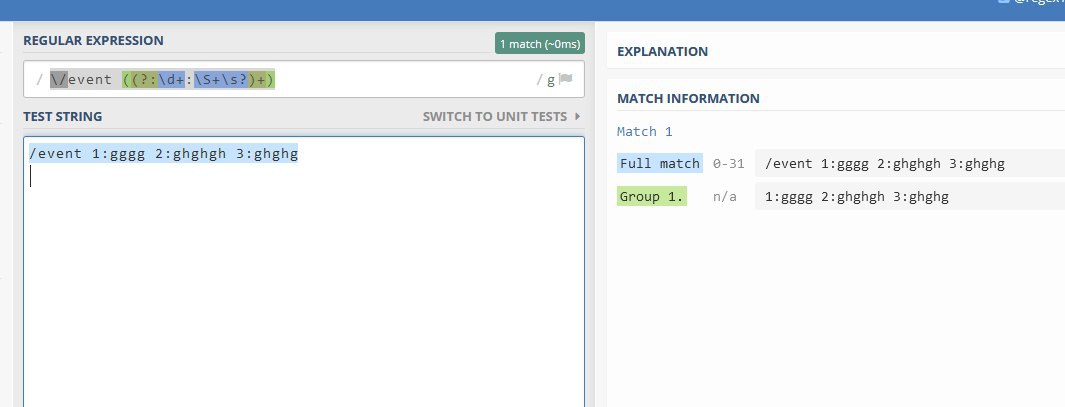This screenshot has width=1065, height=407.
Task: Click the Group 1 captured value text
Action: click(856, 197)
